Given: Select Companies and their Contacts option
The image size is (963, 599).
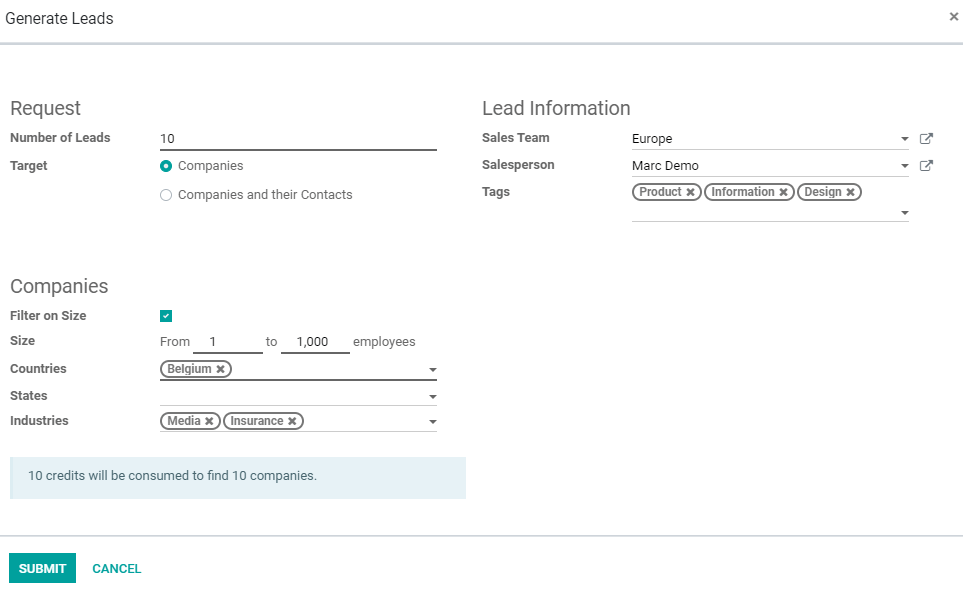Looking at the screenshot, I should coord(166,195).
